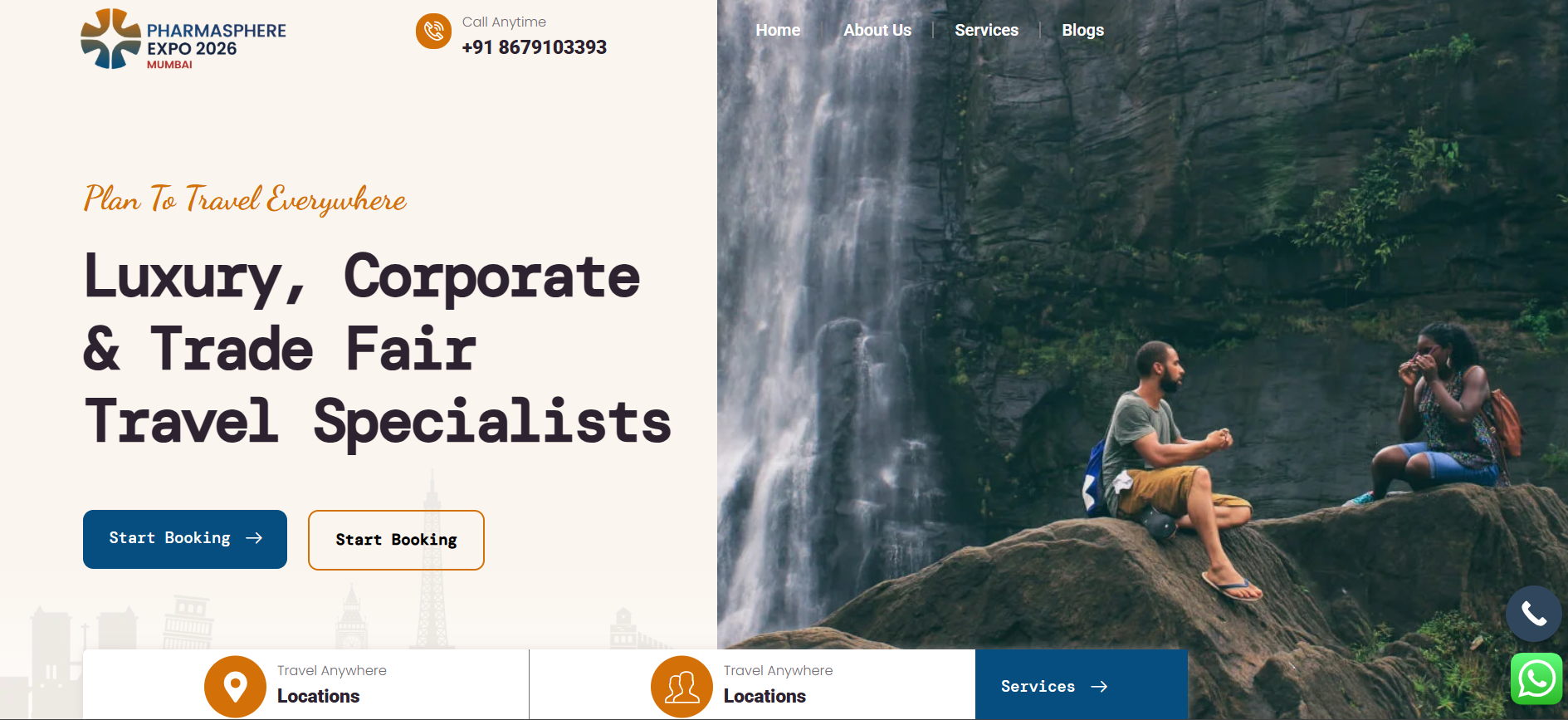Open the Services navigation item
The width and height of the screenshot is (1568, 720).
coord(986,30)
